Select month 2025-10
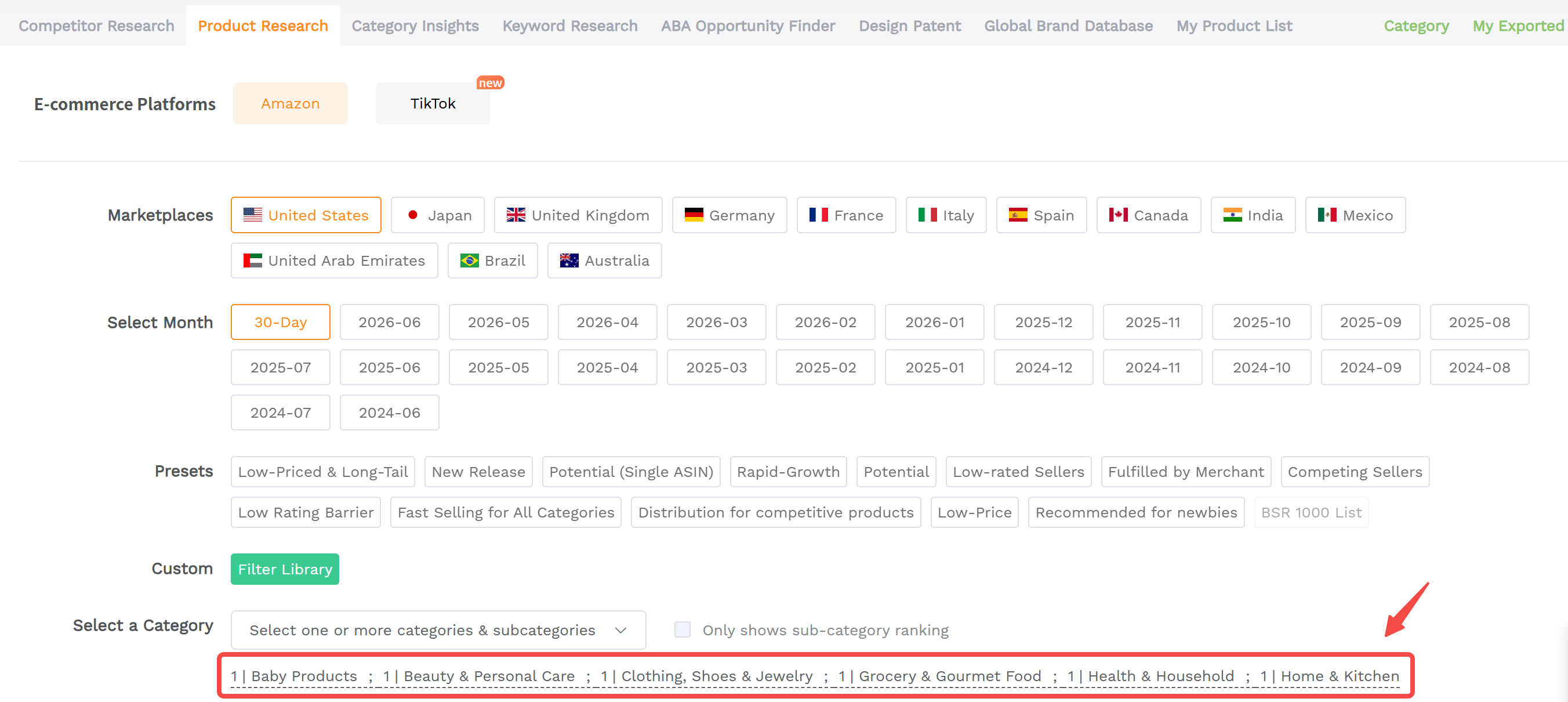This screenshot has height=702, width=1568. coord(1261,322)
